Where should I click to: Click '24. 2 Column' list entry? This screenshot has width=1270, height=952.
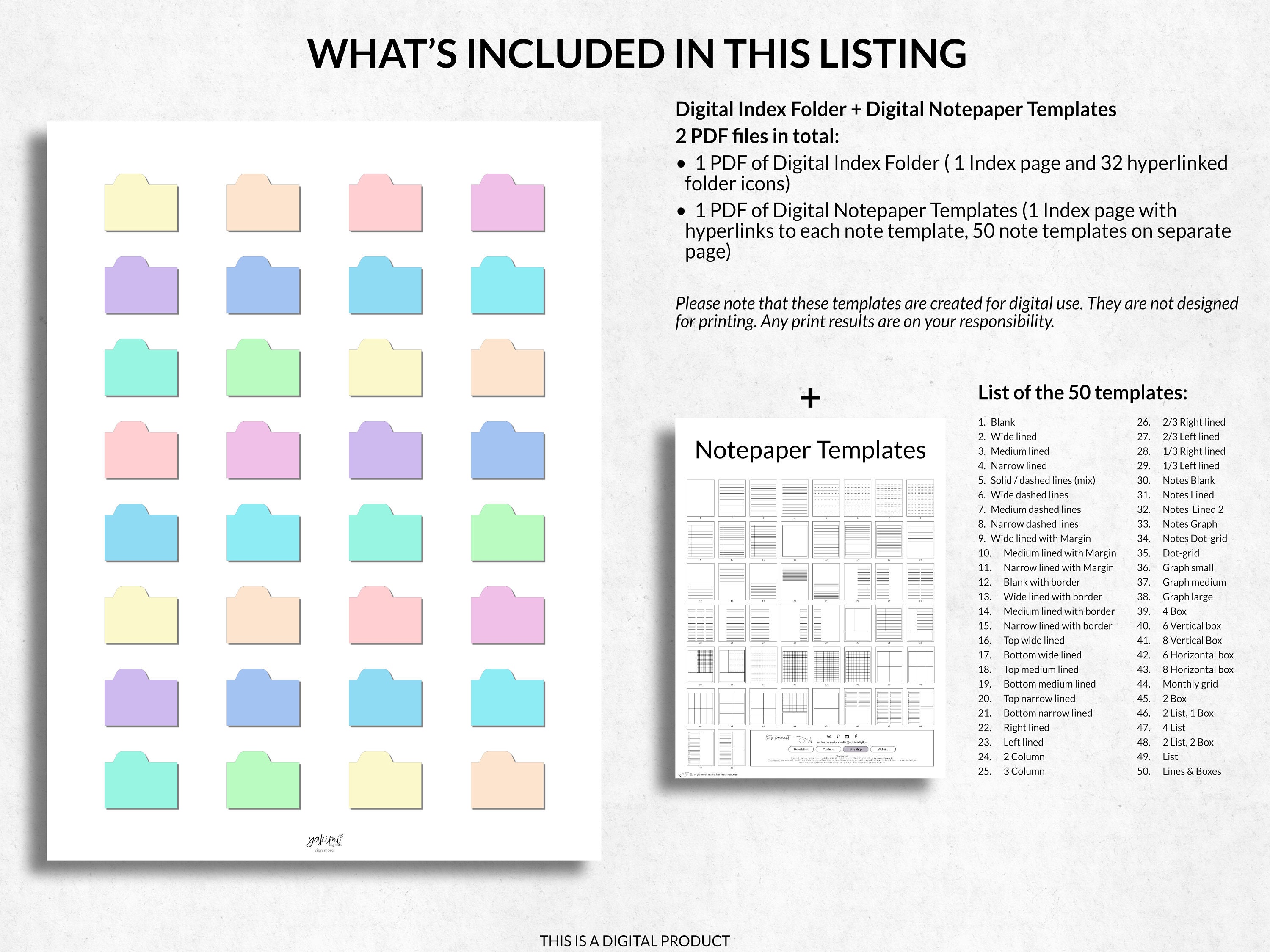click(x=1011, y=757)
